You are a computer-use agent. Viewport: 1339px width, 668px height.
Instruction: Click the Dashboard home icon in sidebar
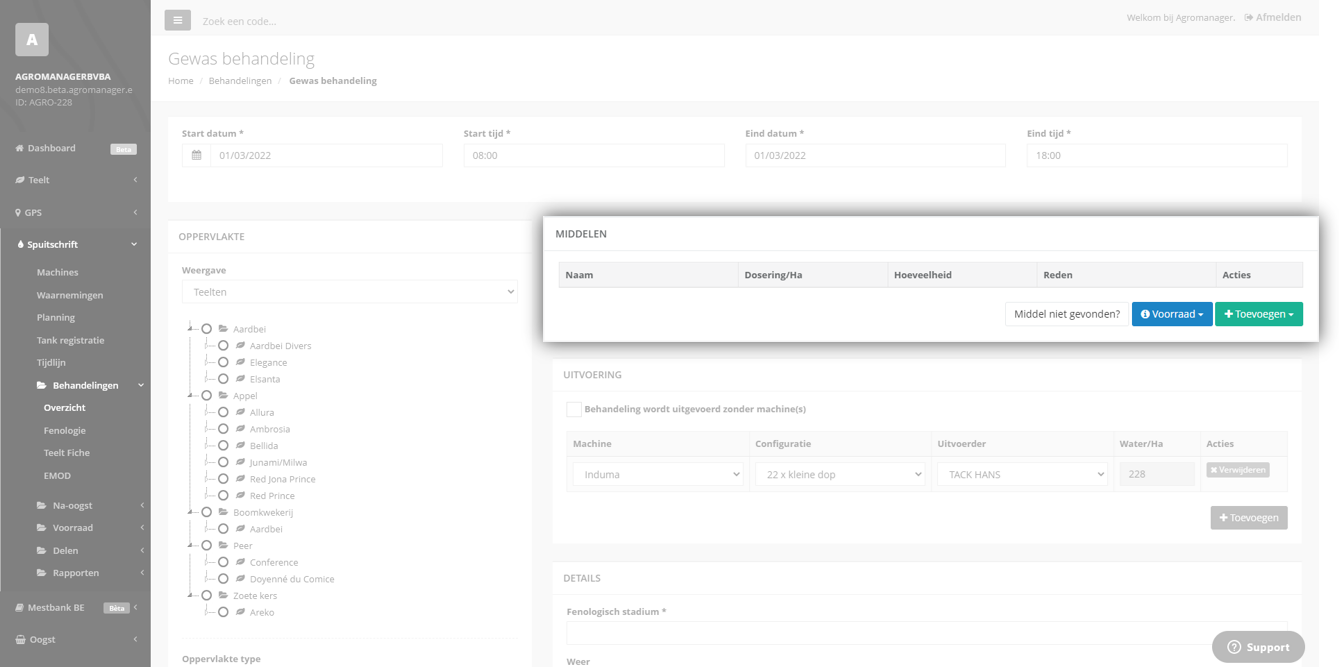point(19,148)
